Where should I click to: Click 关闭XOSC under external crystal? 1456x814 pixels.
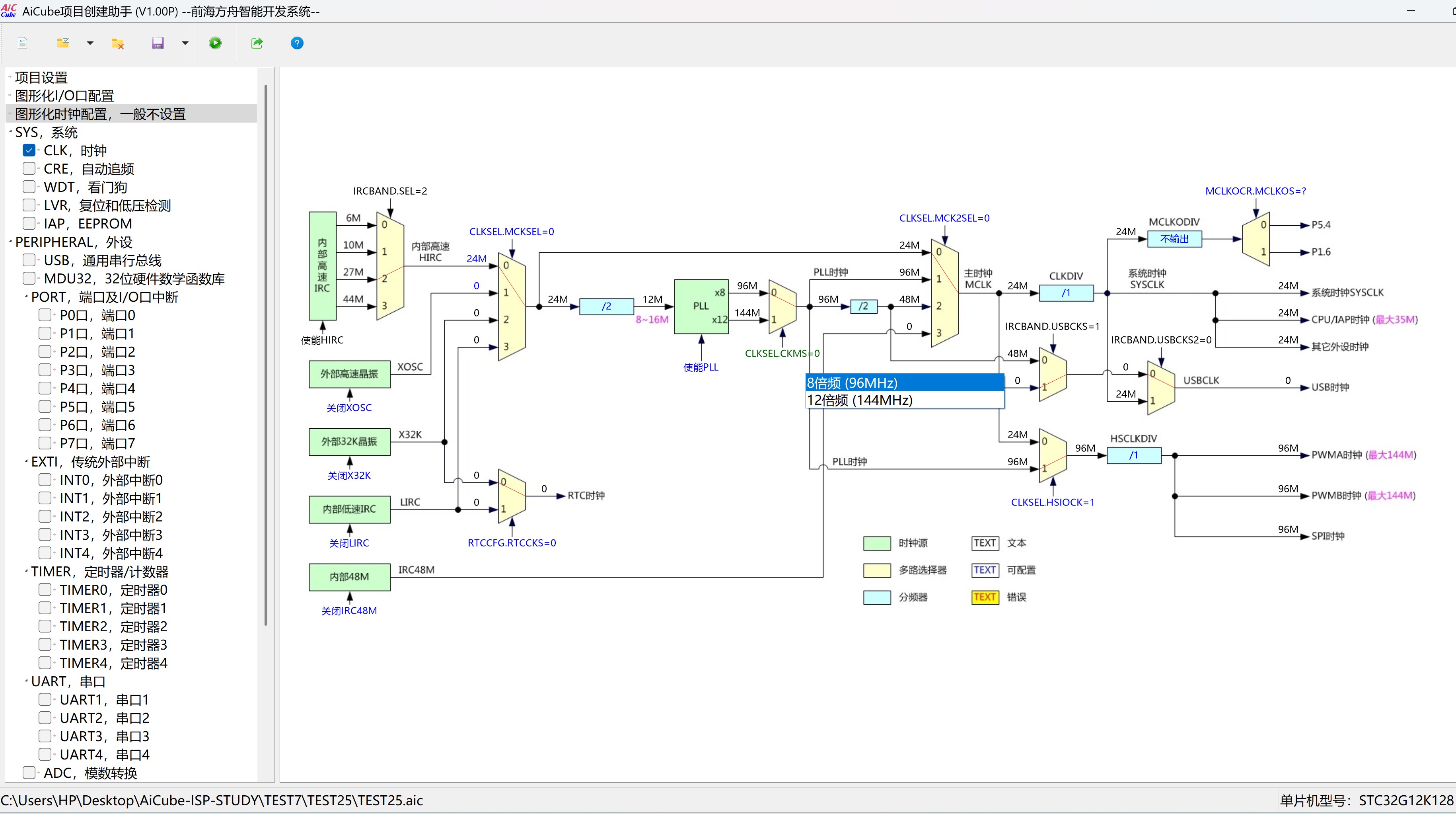[349, 407]
